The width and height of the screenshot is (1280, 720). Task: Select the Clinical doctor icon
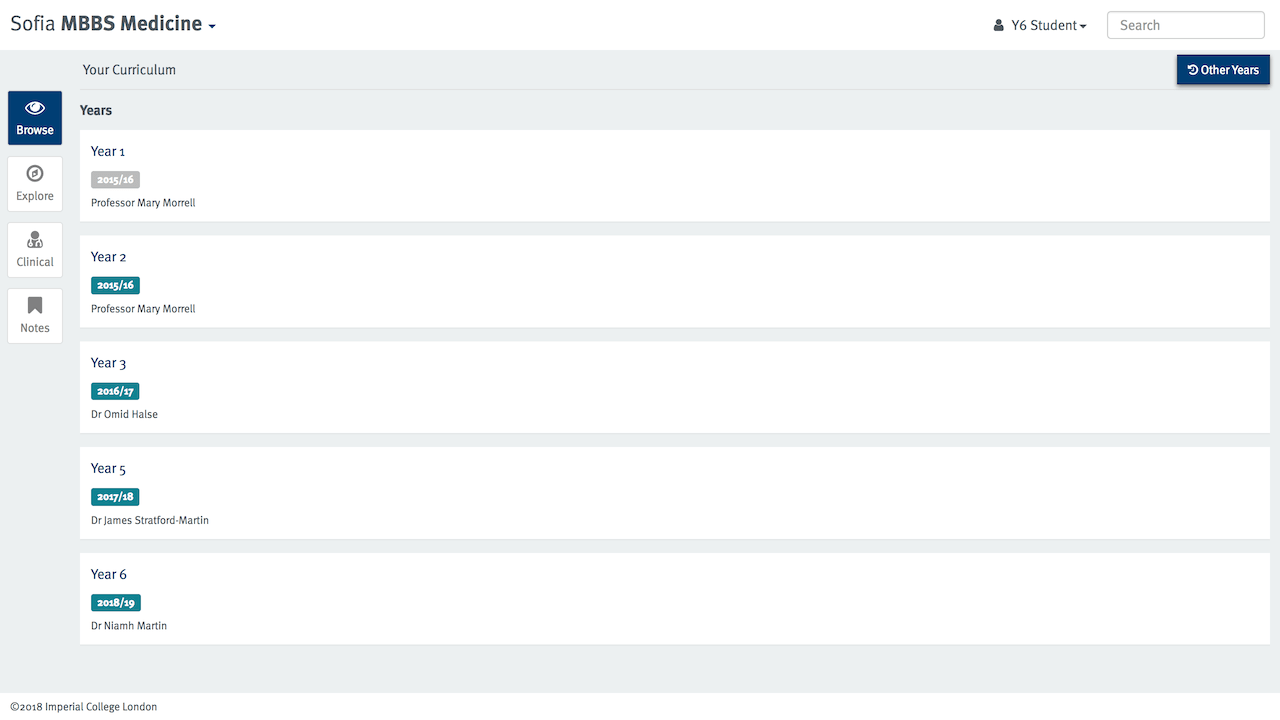(x=35, y=239)
